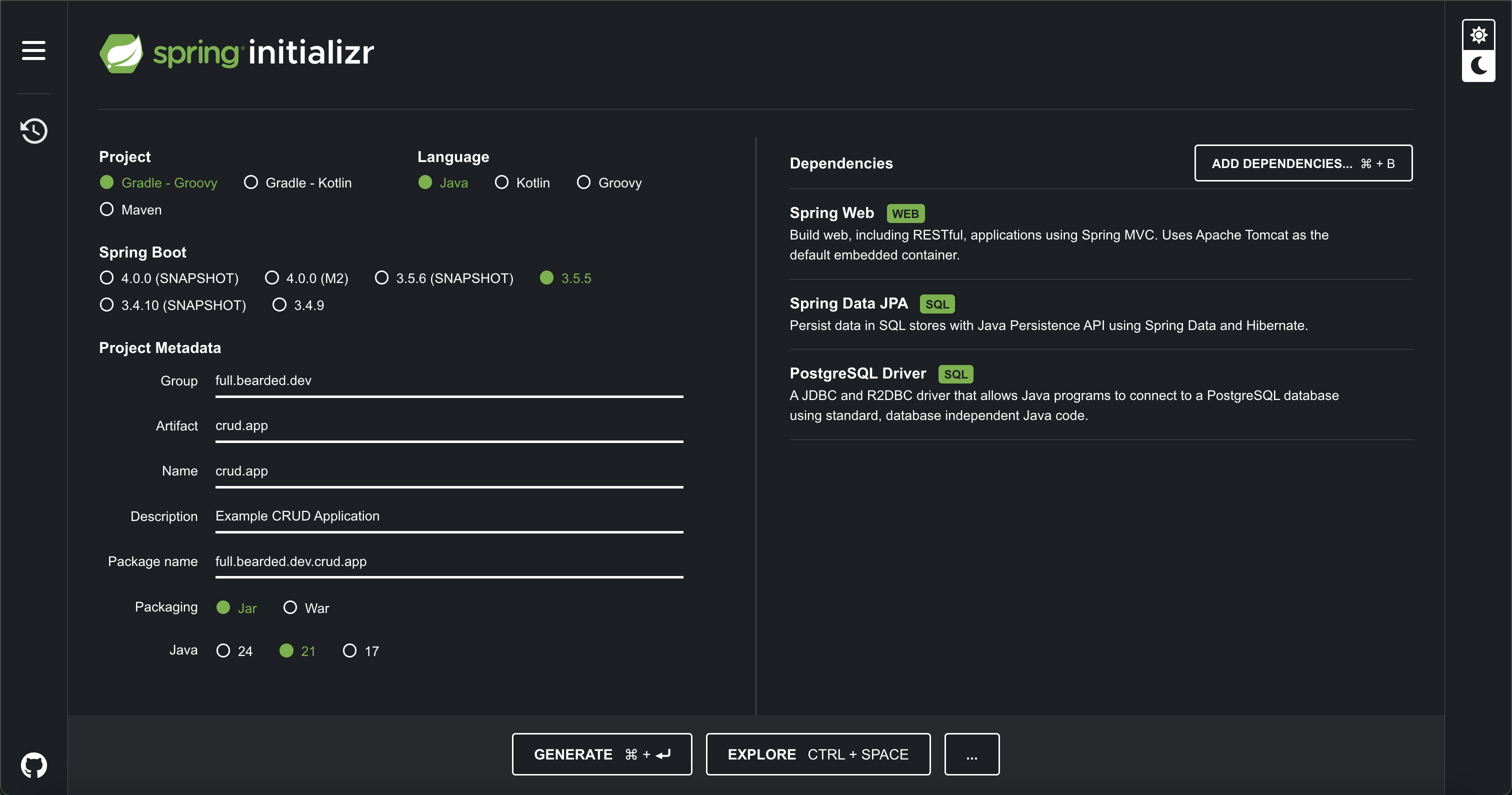This screenshot has height=795, width=1512.
Task: Open the GitHub link icon
Action: (x=33, y=765)
